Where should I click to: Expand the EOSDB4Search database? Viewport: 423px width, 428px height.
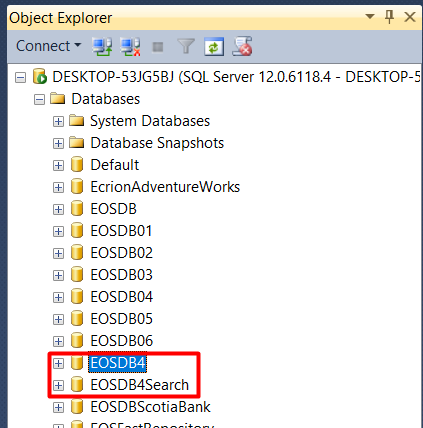pos(58,385)
